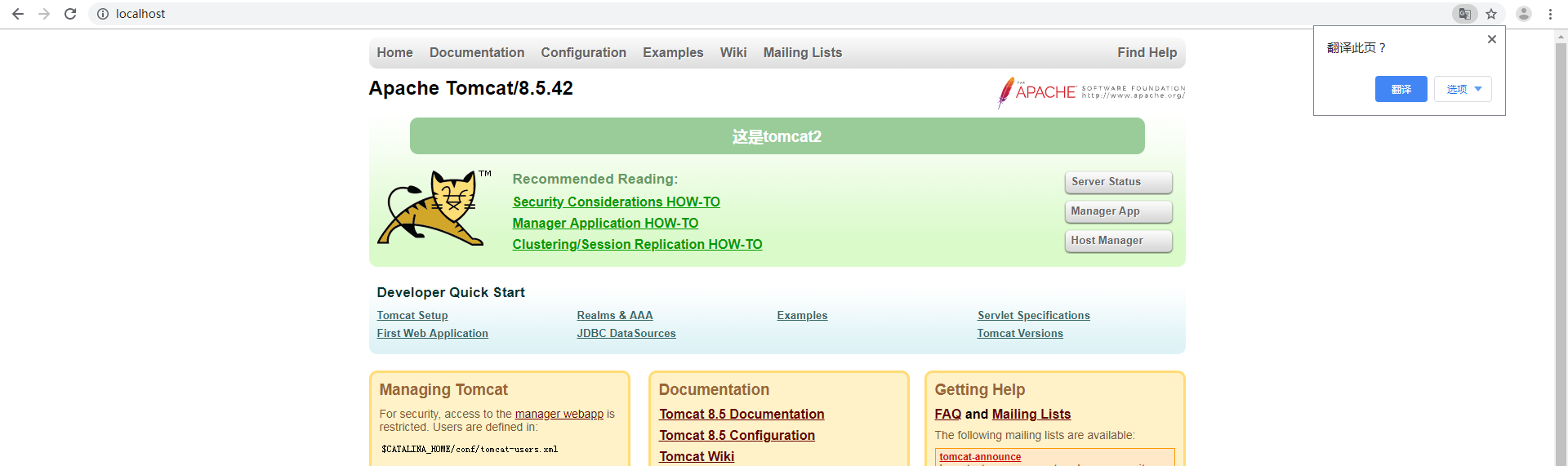The height and width of the screenshot is (466, 1568).
Task: Go back with the browser back arrow
Action: (18, 14)
